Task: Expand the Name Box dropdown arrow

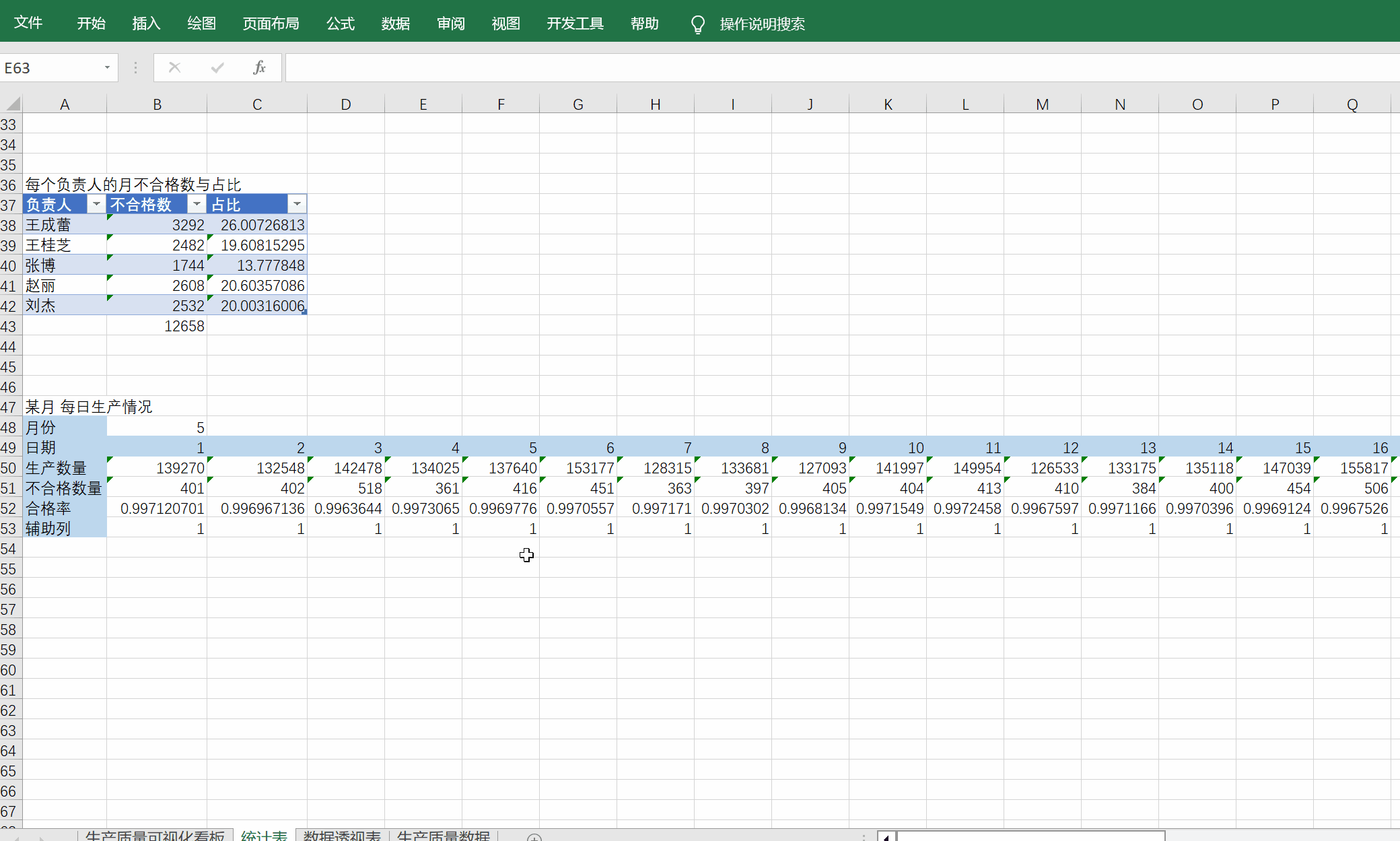Action: pyautogui.click(x=107, y=67)
